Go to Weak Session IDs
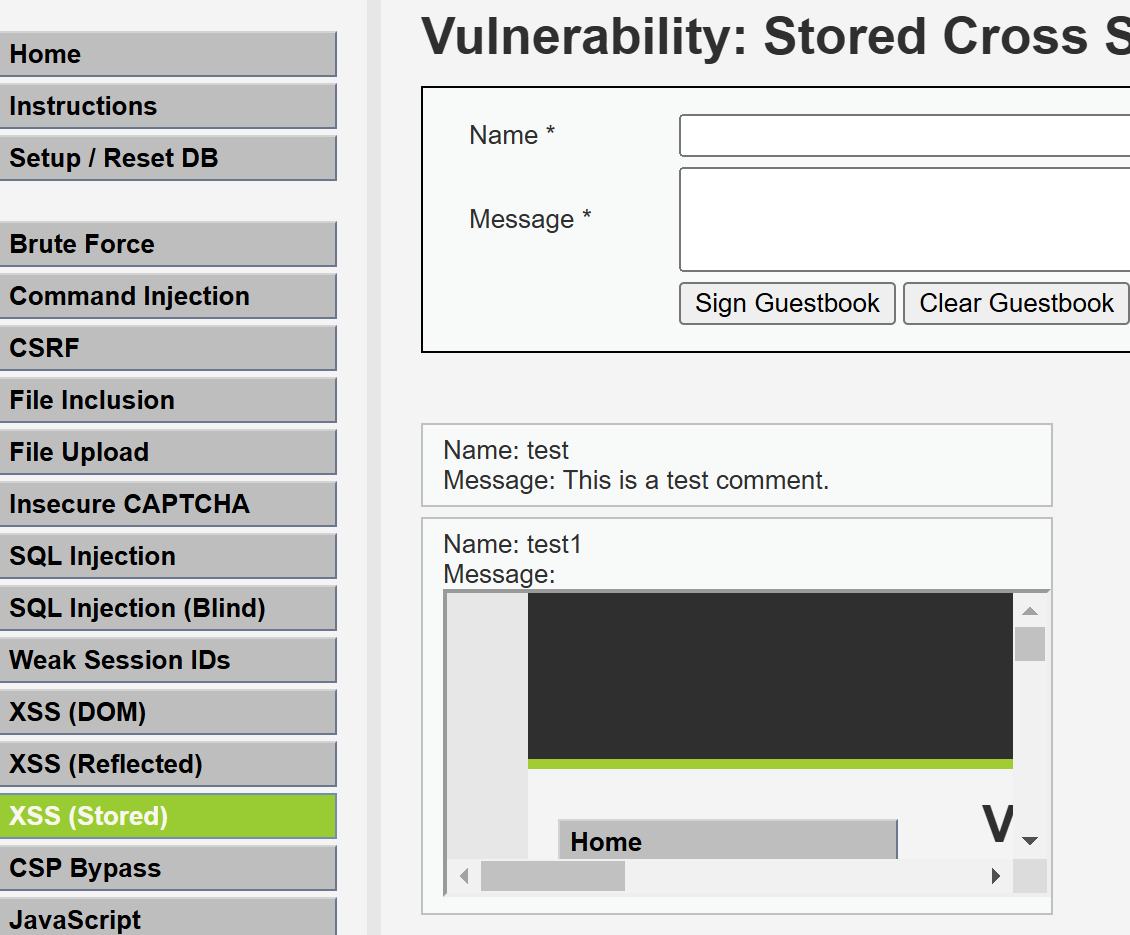 click(x=168, y=660)
